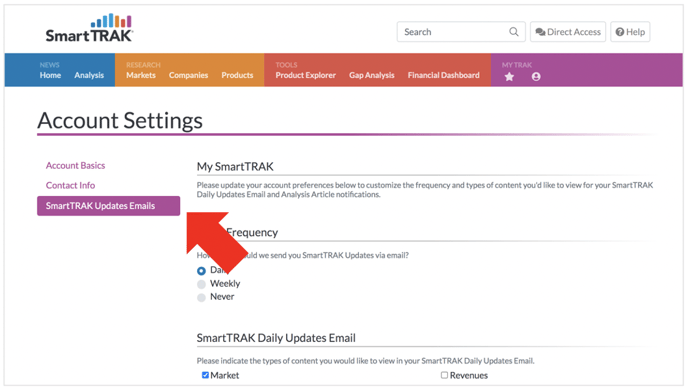Focus the Search field

(x=461, y=32)
